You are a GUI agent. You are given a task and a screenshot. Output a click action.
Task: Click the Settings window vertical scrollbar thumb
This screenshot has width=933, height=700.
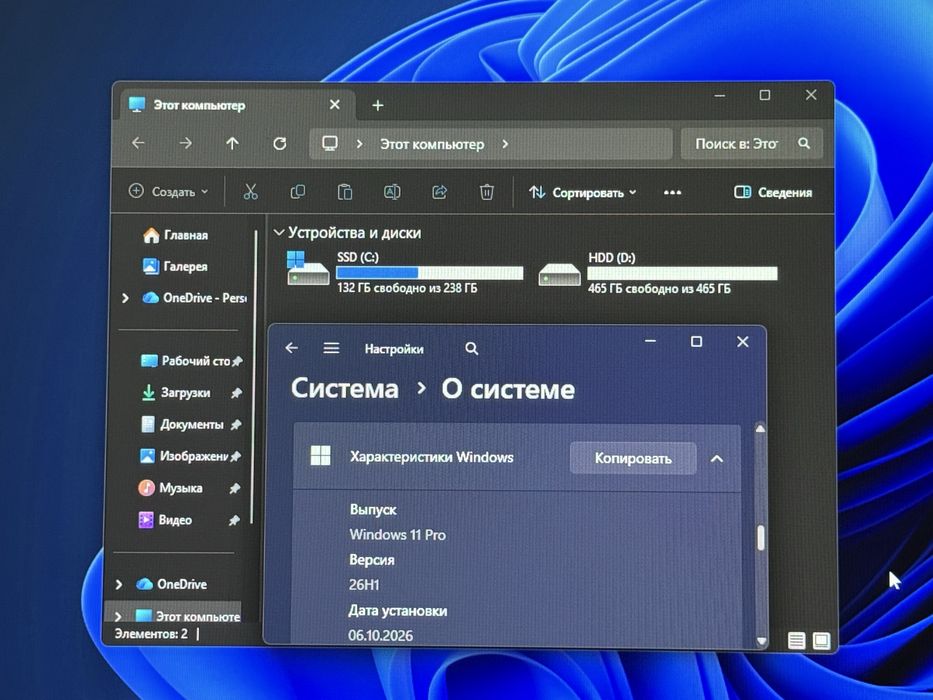pos(760,538)
